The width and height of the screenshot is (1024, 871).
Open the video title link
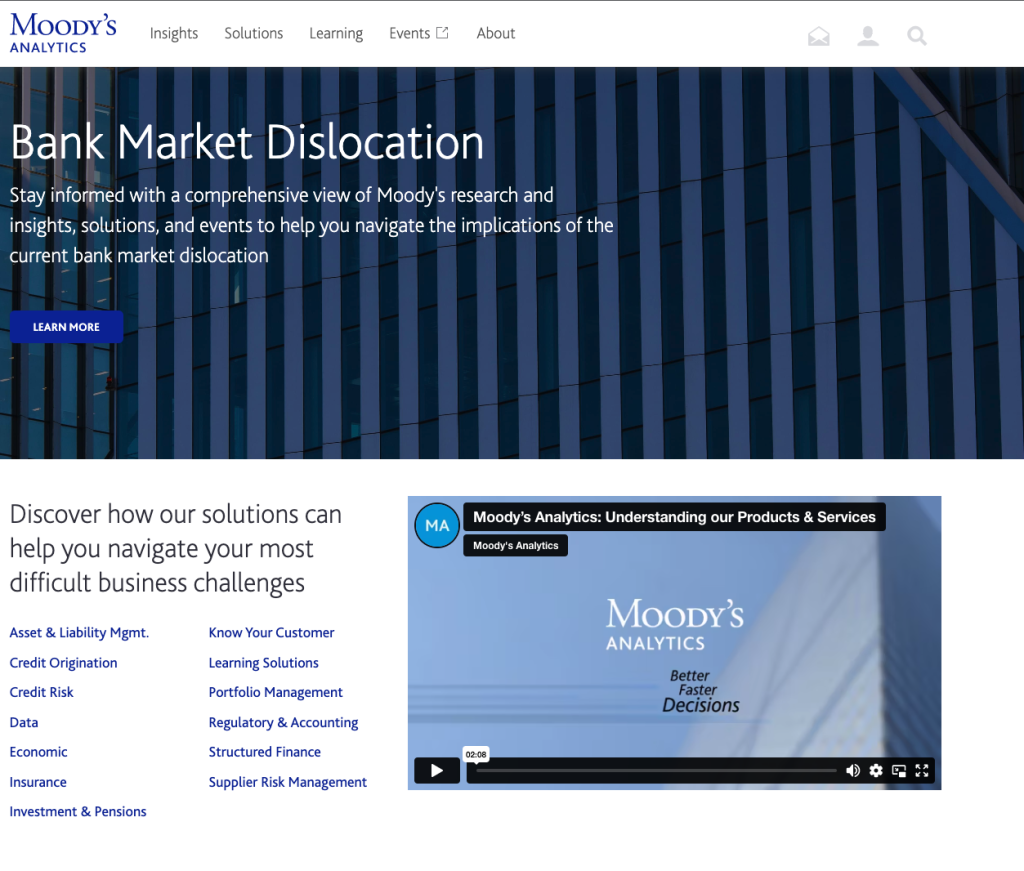point(674,517)
